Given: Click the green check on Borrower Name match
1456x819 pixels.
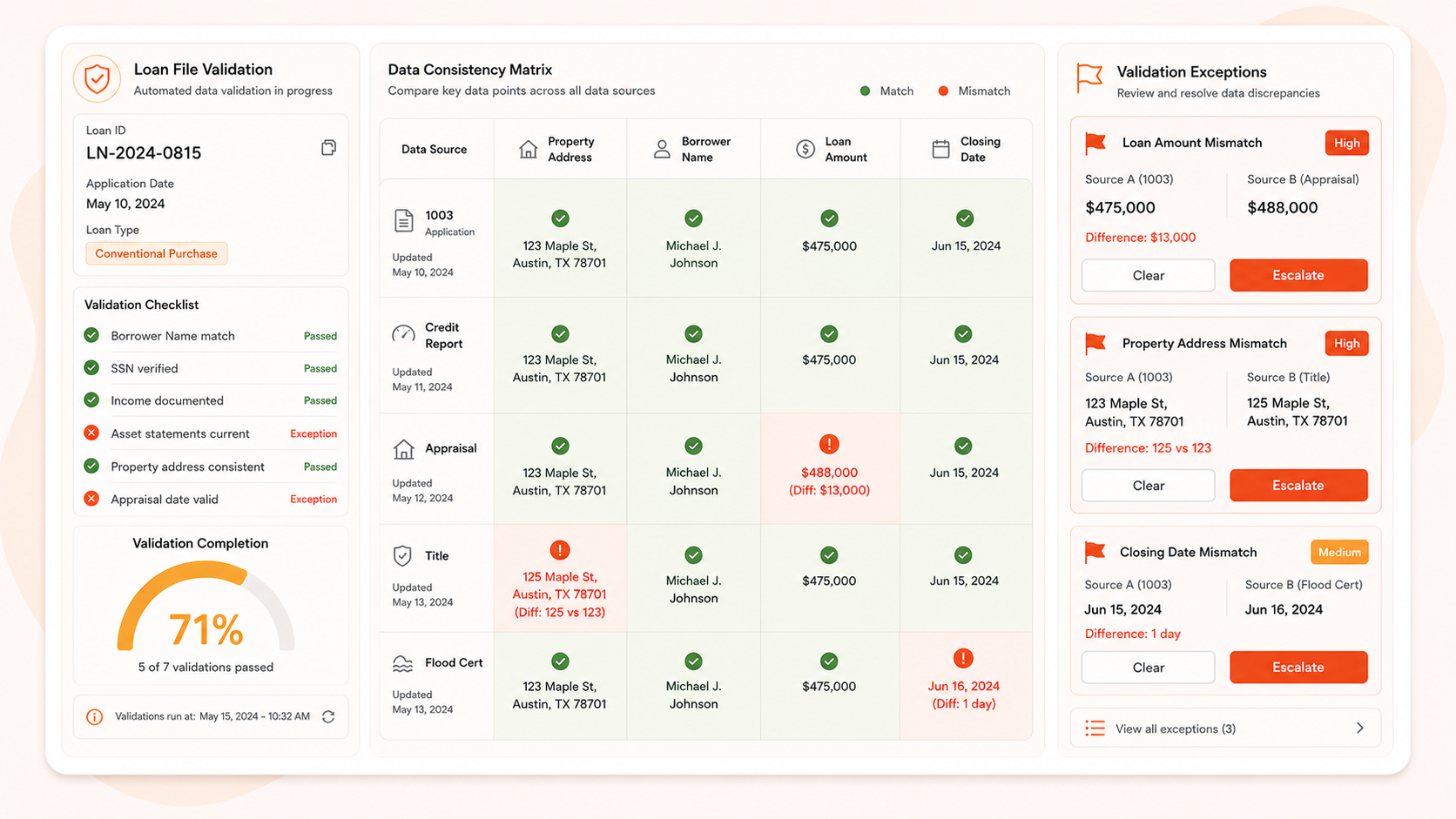Looking at the screenshot, I should (91, 335).
